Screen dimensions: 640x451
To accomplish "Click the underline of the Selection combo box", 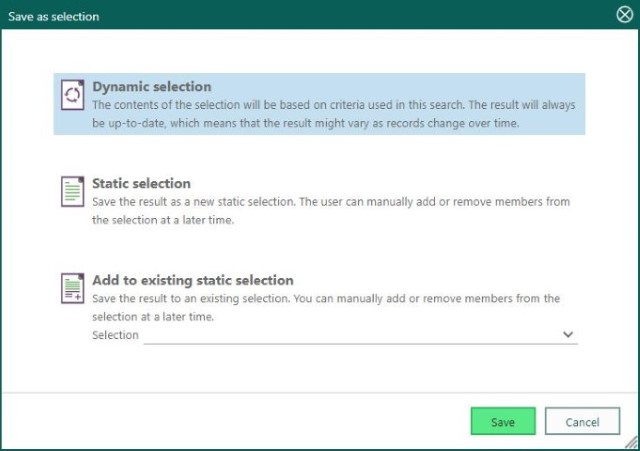I will [x=360, y=344].
